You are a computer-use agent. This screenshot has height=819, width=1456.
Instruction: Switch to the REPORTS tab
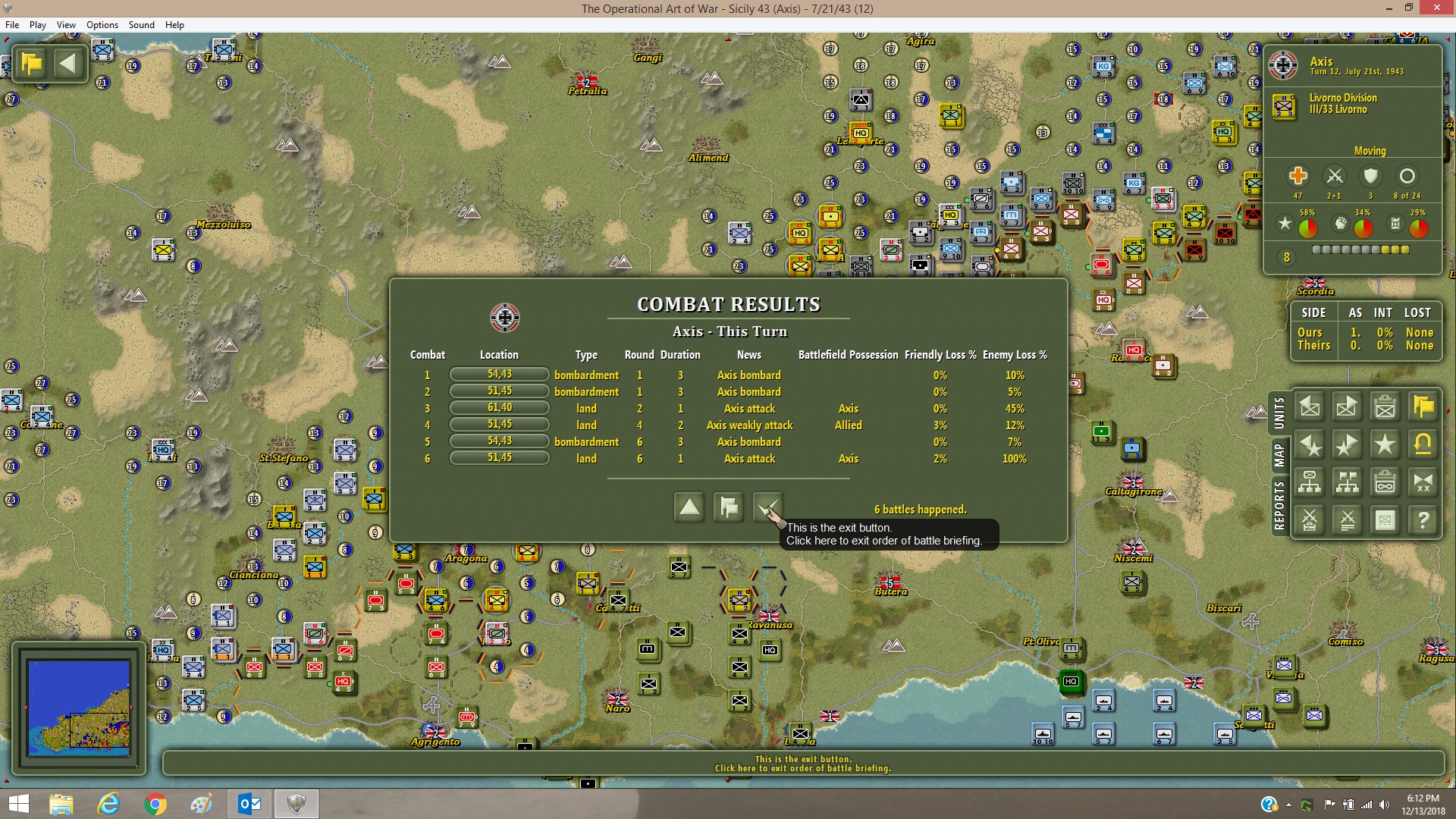point(1279,505)
